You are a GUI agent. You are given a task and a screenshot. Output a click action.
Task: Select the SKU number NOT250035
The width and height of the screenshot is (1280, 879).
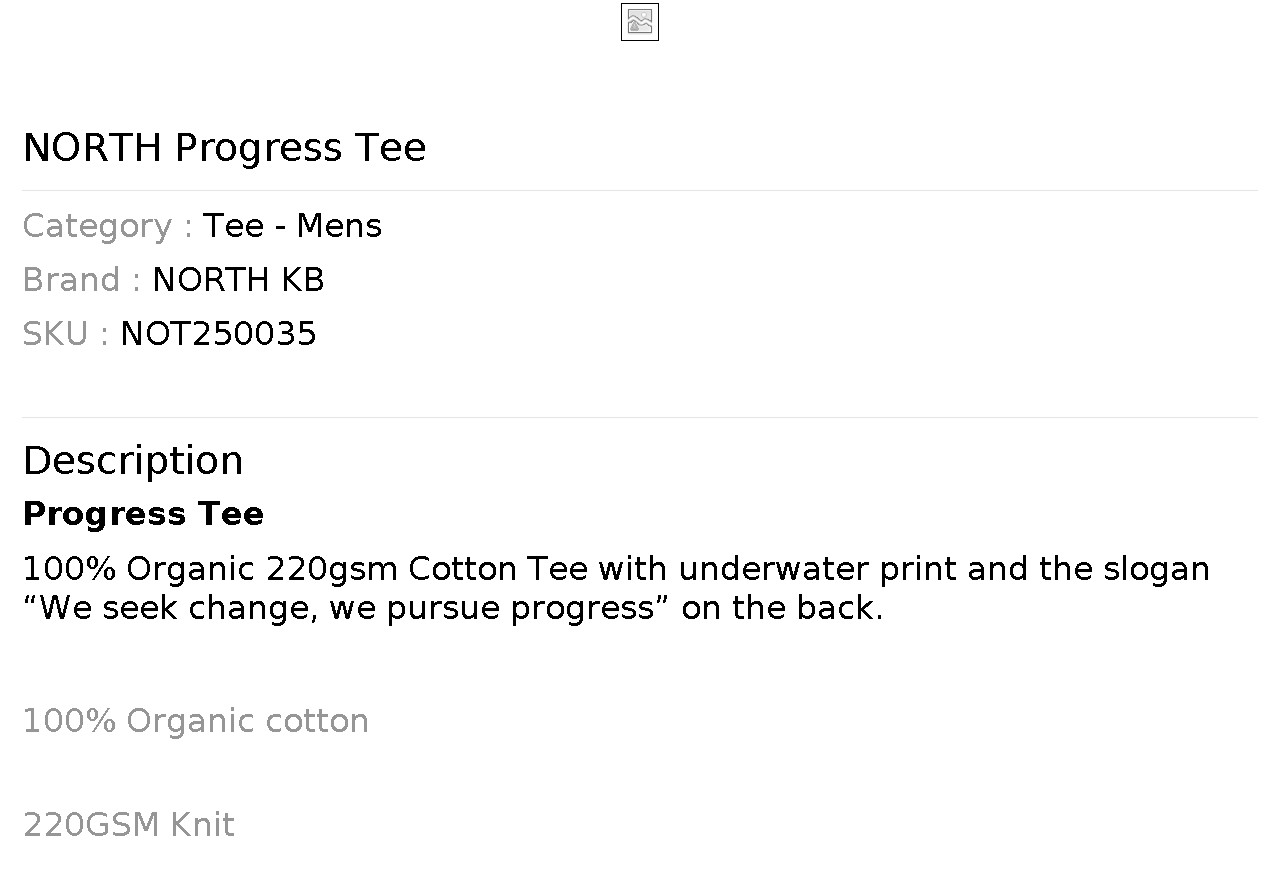pyautogui.click(x=218, y=334)
